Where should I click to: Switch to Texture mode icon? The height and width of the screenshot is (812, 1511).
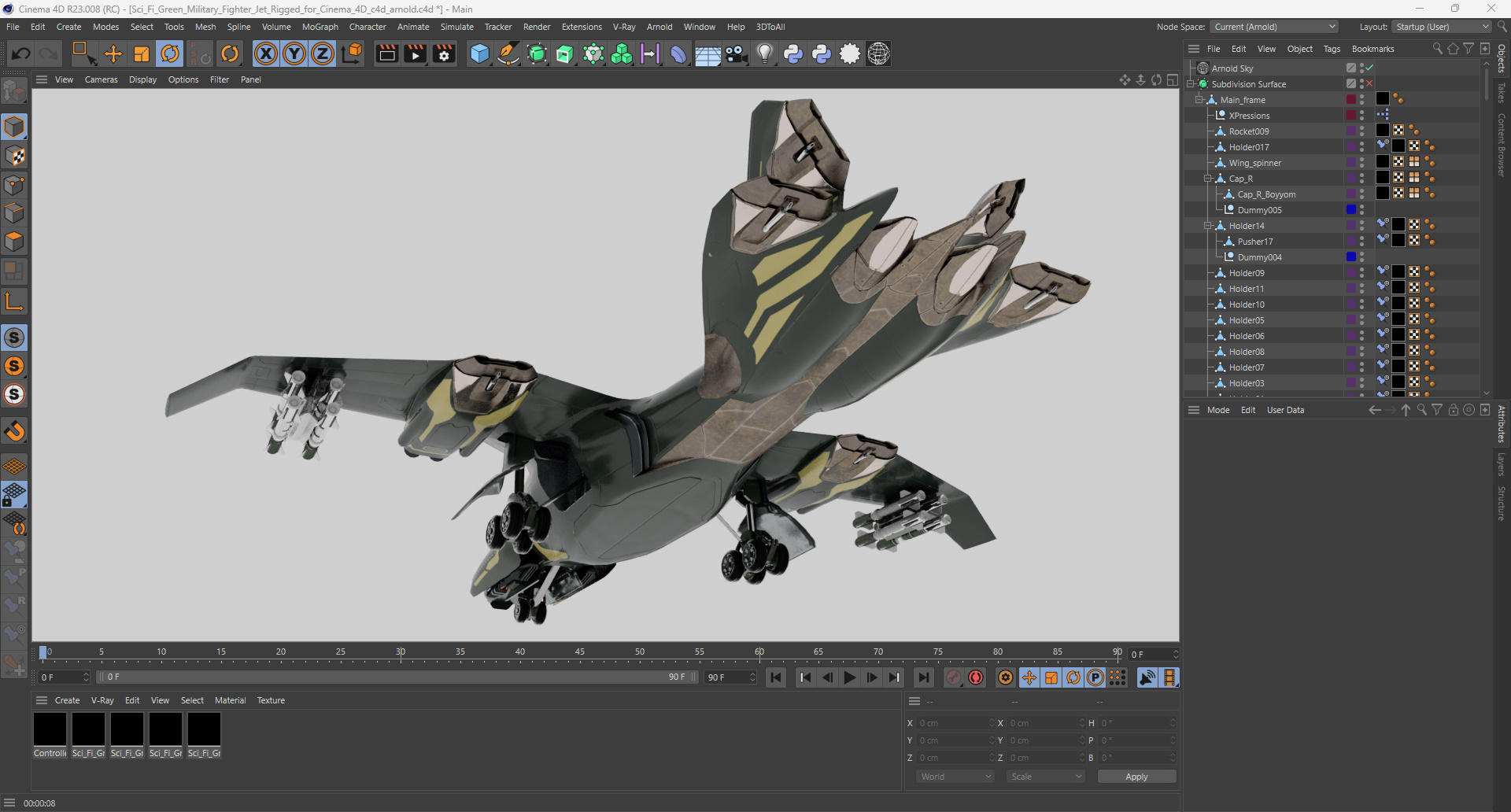click(14, 156)
